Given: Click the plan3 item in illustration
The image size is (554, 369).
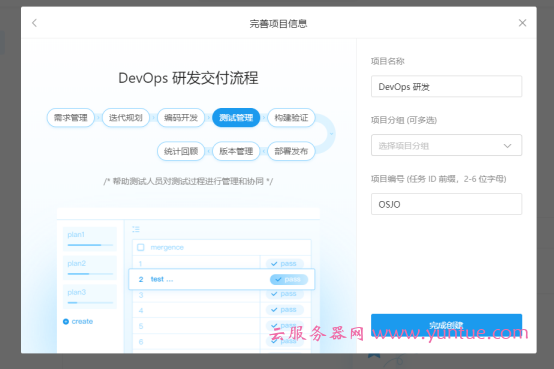Looking at the screenshot, I should (90, 297).
